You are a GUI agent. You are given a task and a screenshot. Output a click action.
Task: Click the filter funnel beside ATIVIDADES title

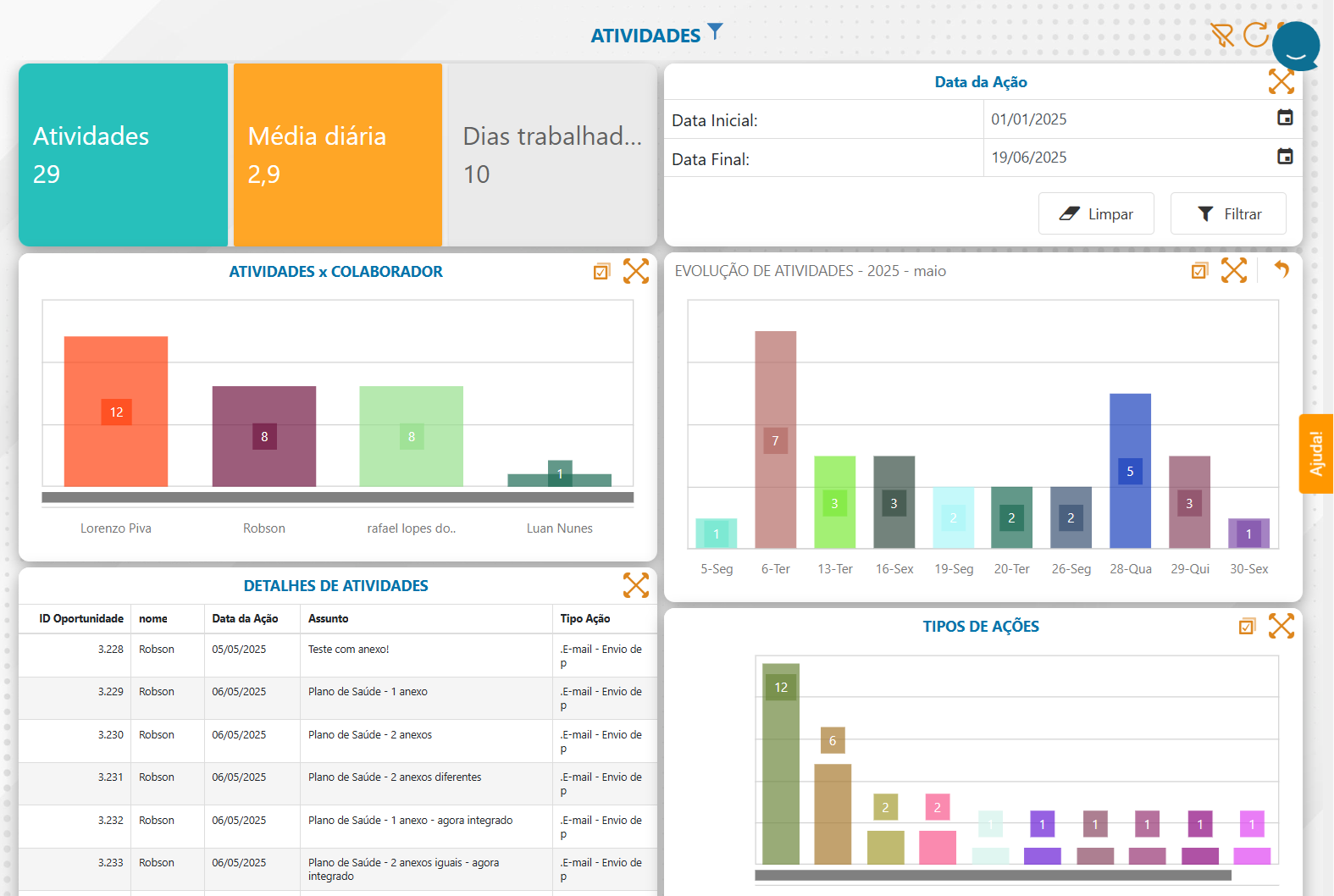click(x=716, y=32)
